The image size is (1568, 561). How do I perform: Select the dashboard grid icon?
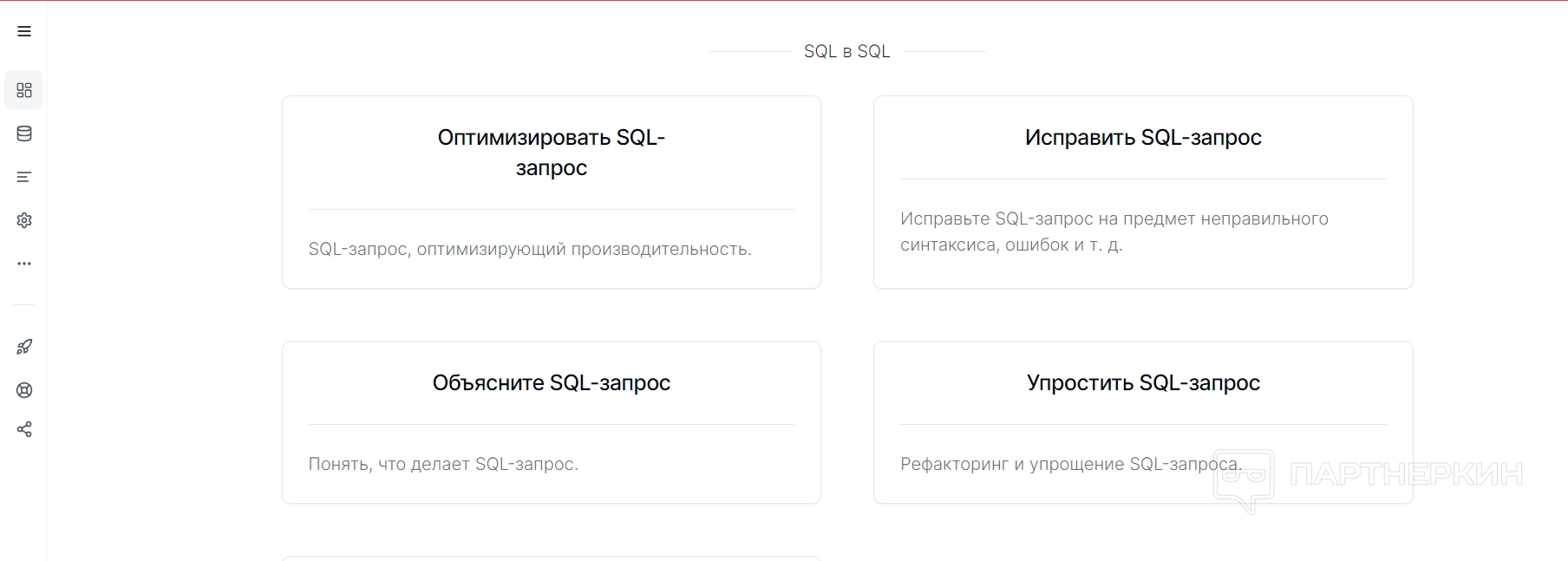click(24, 90)
